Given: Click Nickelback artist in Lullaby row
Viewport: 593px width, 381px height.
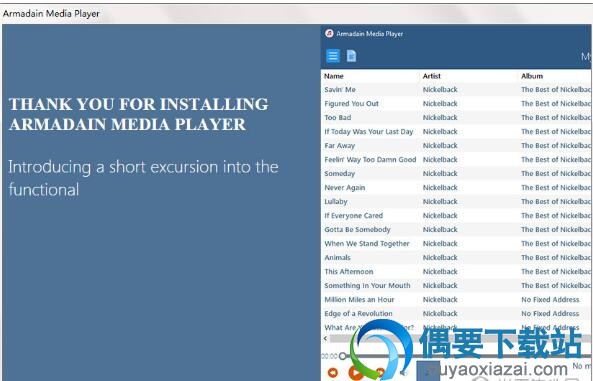Looking at the screenshot, I should pos(440,202).
